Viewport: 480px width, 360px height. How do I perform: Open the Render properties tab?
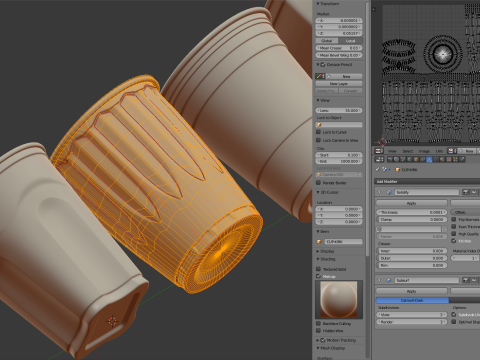tap(390, 159)
